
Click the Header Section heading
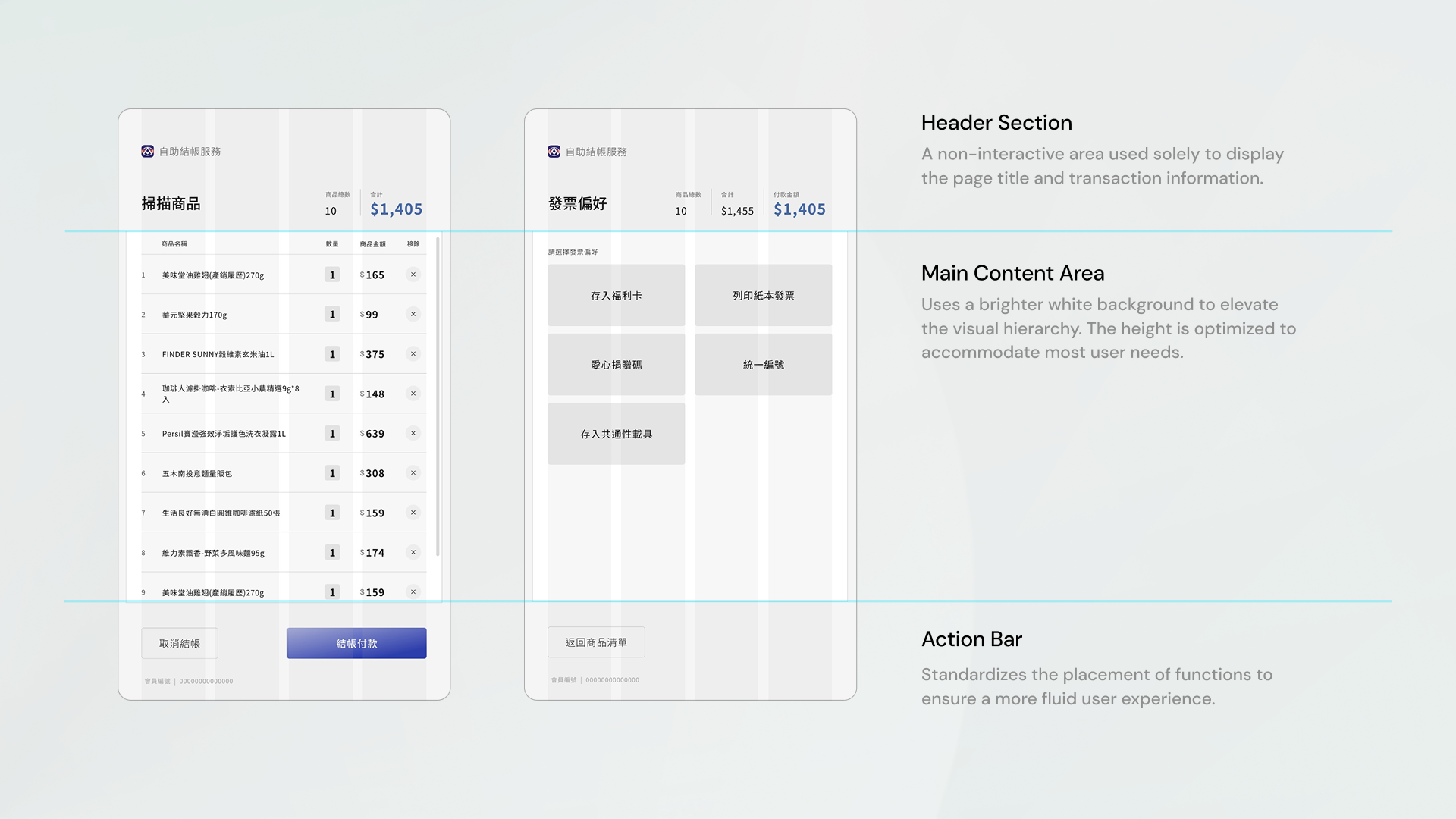[996, 123]
